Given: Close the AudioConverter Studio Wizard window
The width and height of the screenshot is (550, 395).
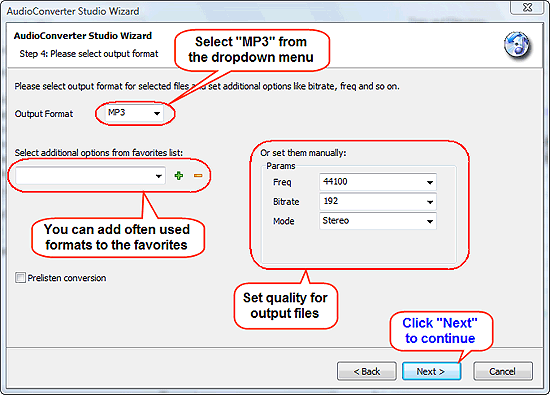Looking at the screenshot, I should click(x=528, y=7).
